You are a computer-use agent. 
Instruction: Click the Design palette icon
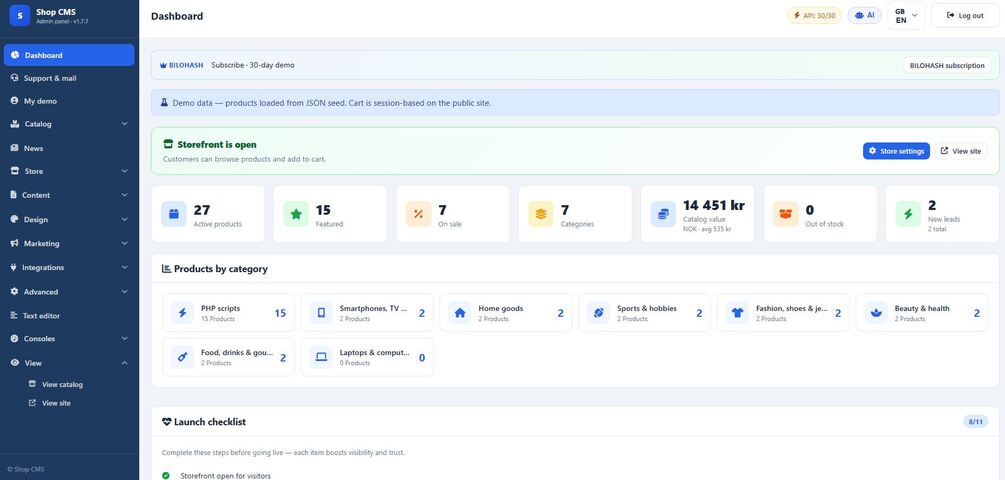(x=15, y=219)
